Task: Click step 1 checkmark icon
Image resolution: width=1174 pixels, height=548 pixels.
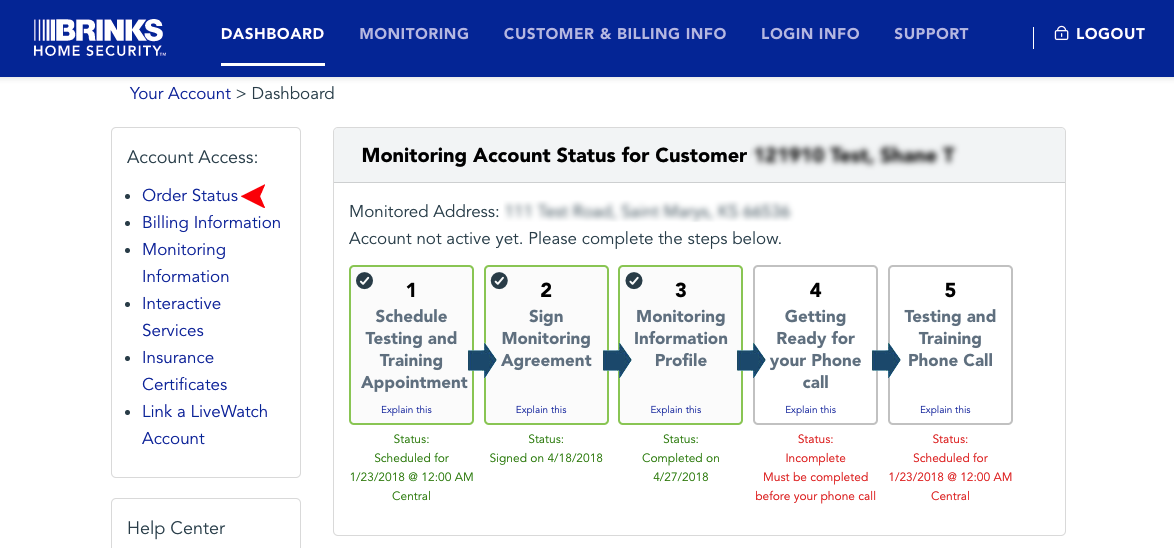Action: (364, 281)
